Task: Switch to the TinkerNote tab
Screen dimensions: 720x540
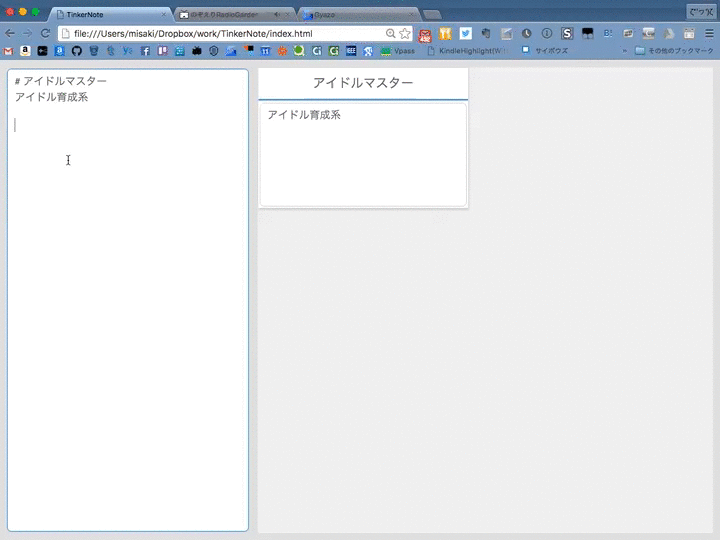Action: pyautogui.click(x=110, y=15)
